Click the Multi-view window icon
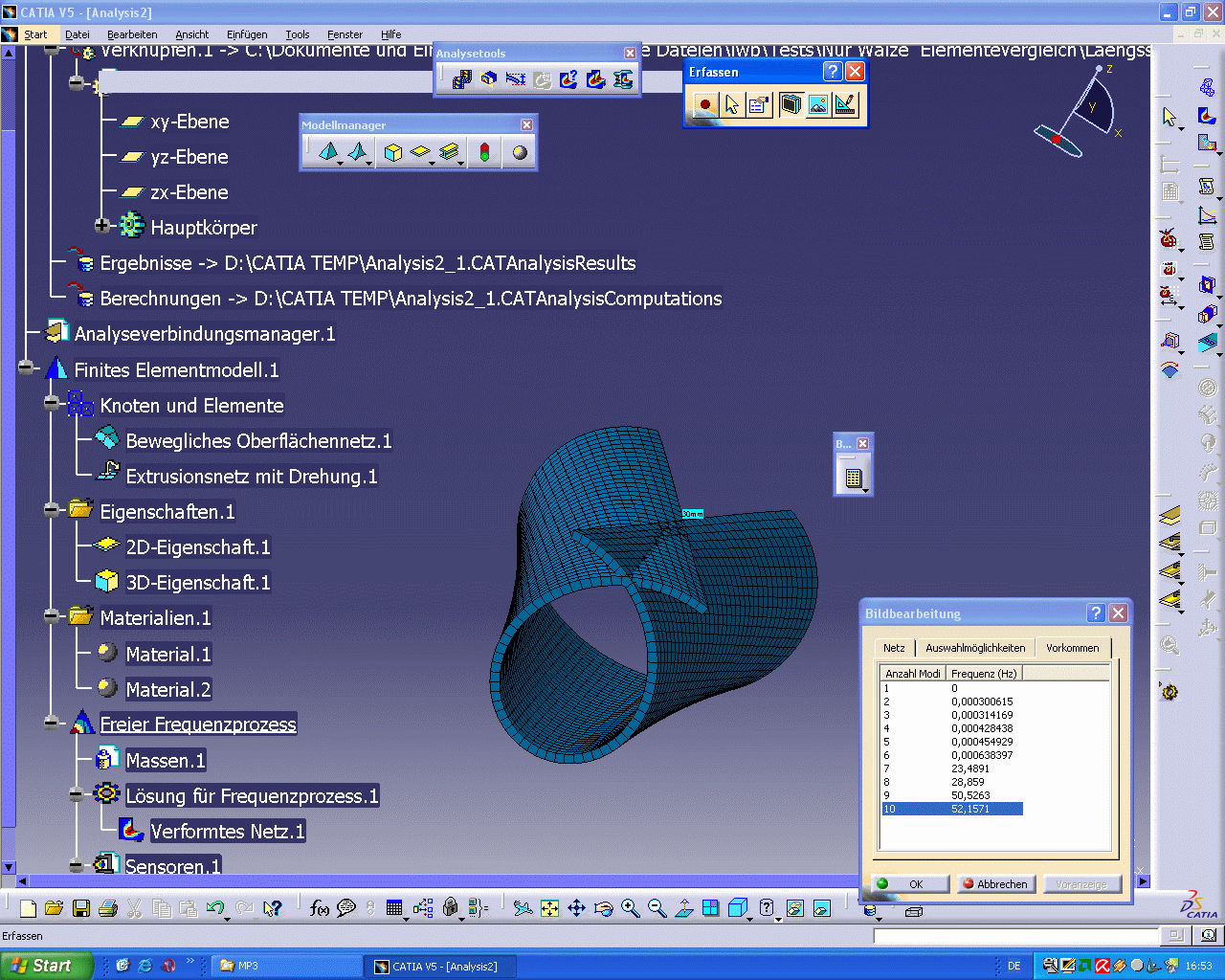1225x980 pixels. 710,908
